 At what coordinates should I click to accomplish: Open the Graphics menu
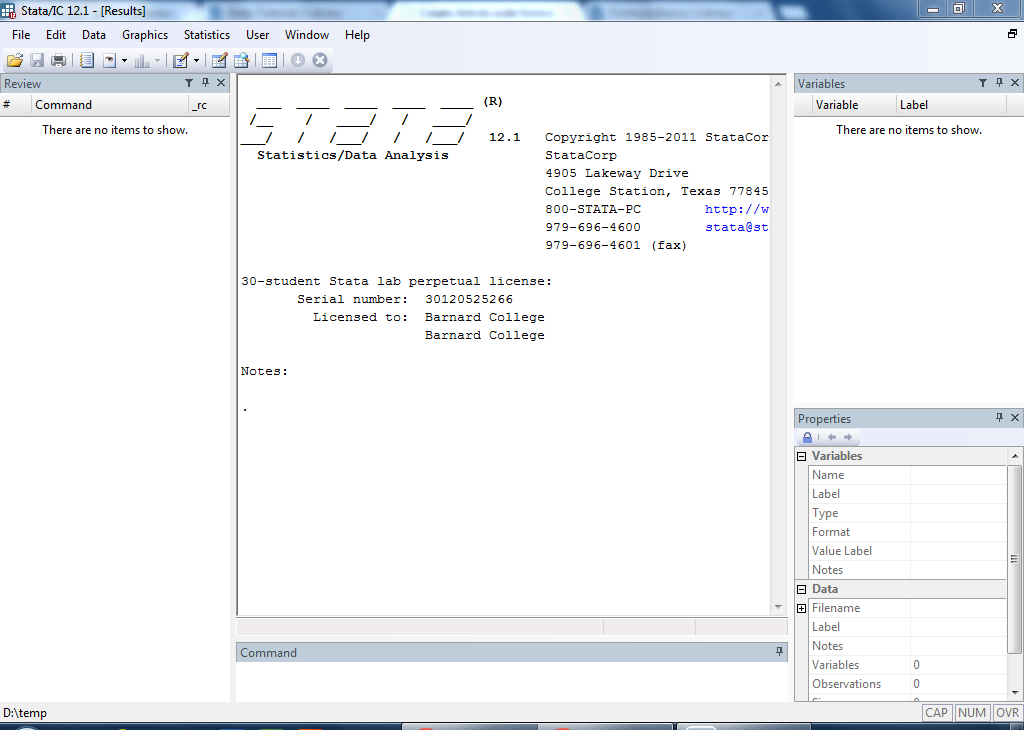click(145, 35)
